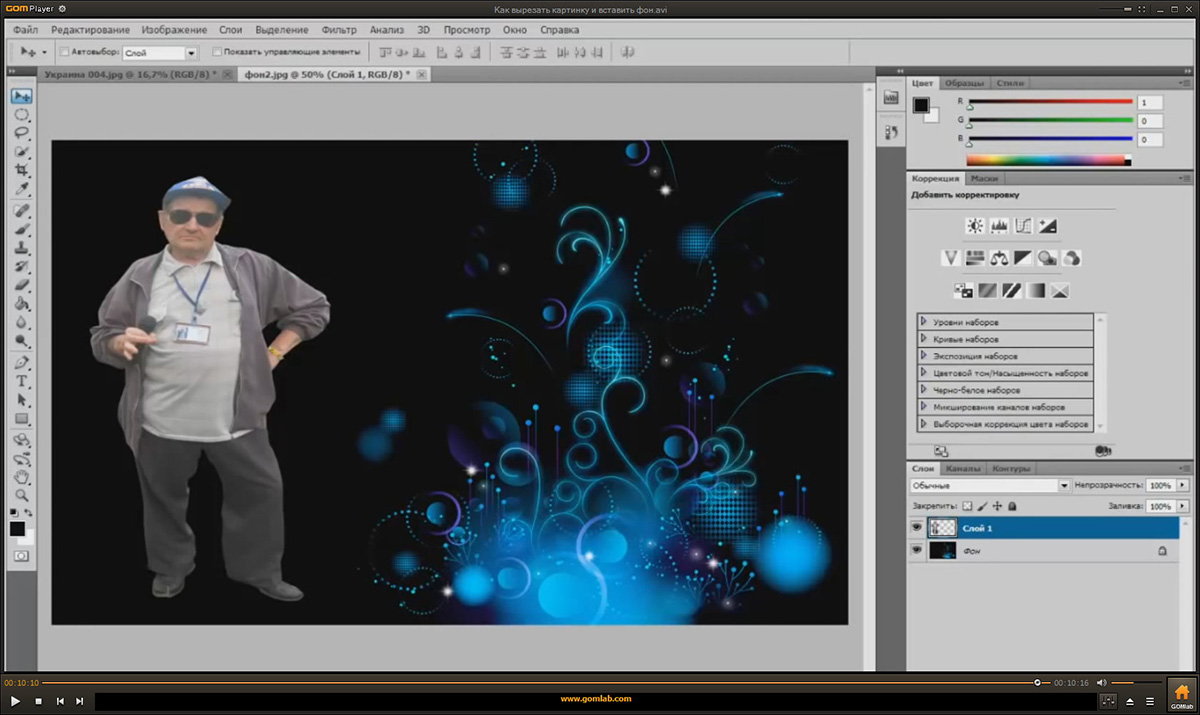1200x715 pixels.
Task: Select the Crop tool in toolbar
Action: (x=21, y=171)
